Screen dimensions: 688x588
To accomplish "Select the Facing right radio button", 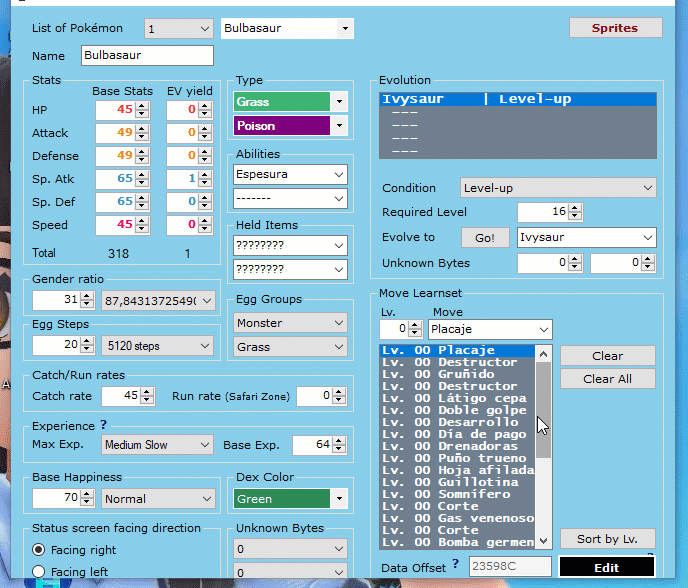I will [39, 550].
